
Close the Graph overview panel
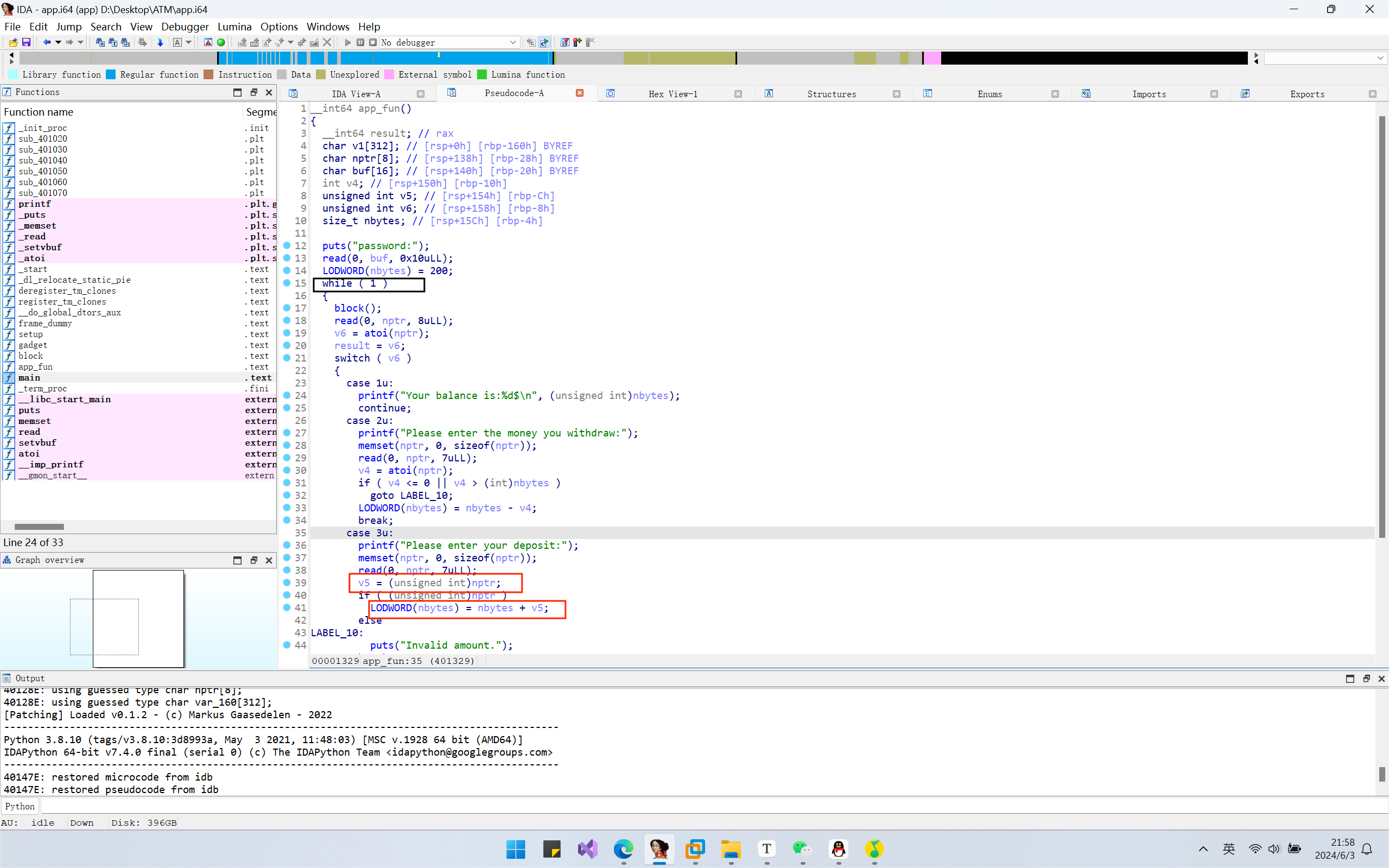point(269,560)
